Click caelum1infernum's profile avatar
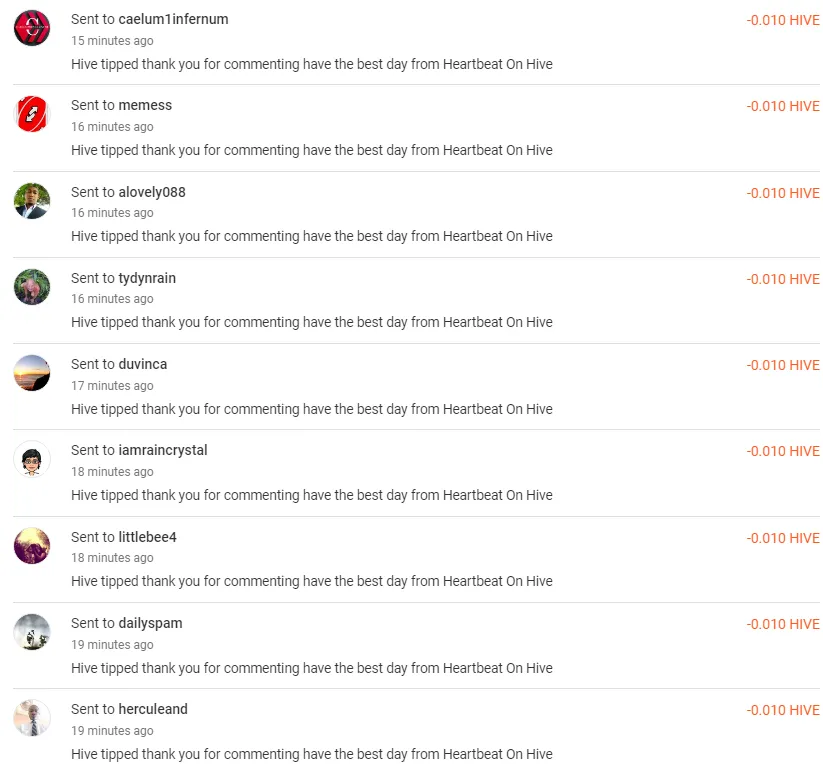The width and height of the screenshot is (823, 764). pos(32,28)
